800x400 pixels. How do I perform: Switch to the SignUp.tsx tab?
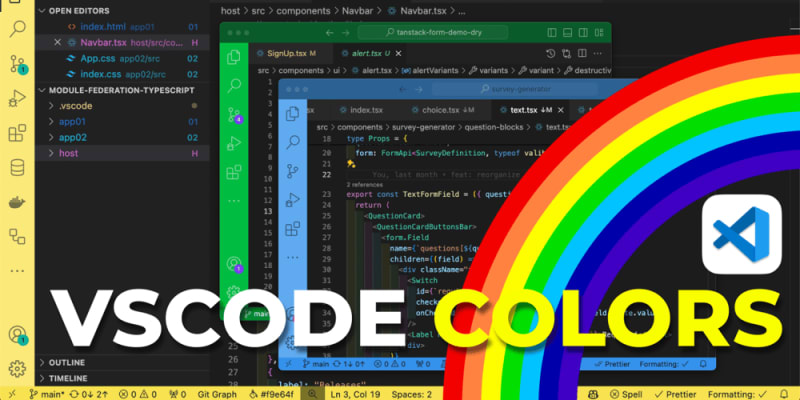click(x=290, y=52)
